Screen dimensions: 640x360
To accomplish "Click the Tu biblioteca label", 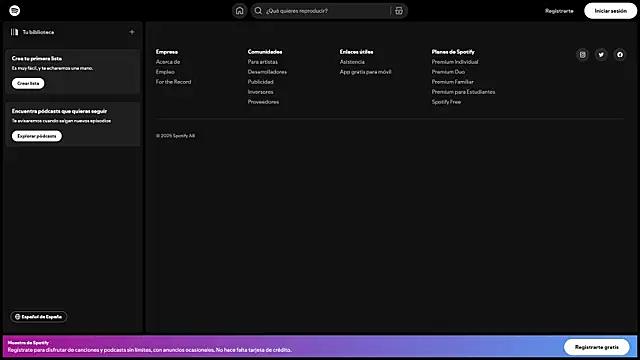I will click(x=38, y=32).
